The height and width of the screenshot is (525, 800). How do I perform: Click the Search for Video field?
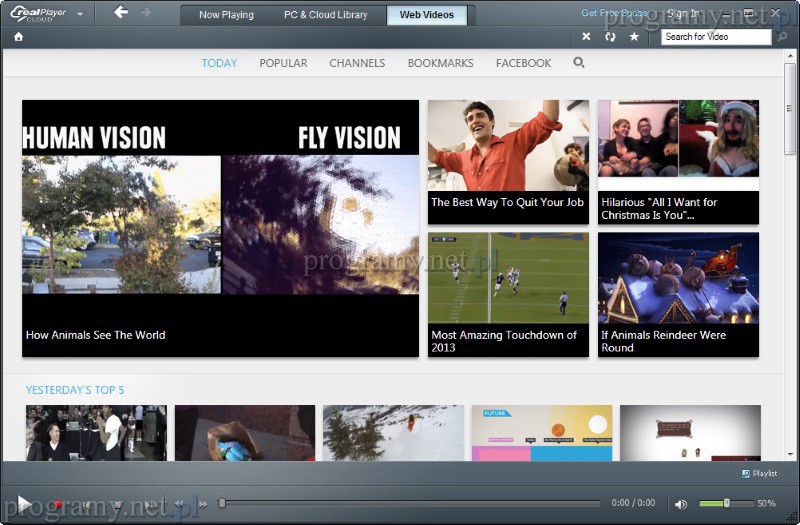[x=716, y=37]
